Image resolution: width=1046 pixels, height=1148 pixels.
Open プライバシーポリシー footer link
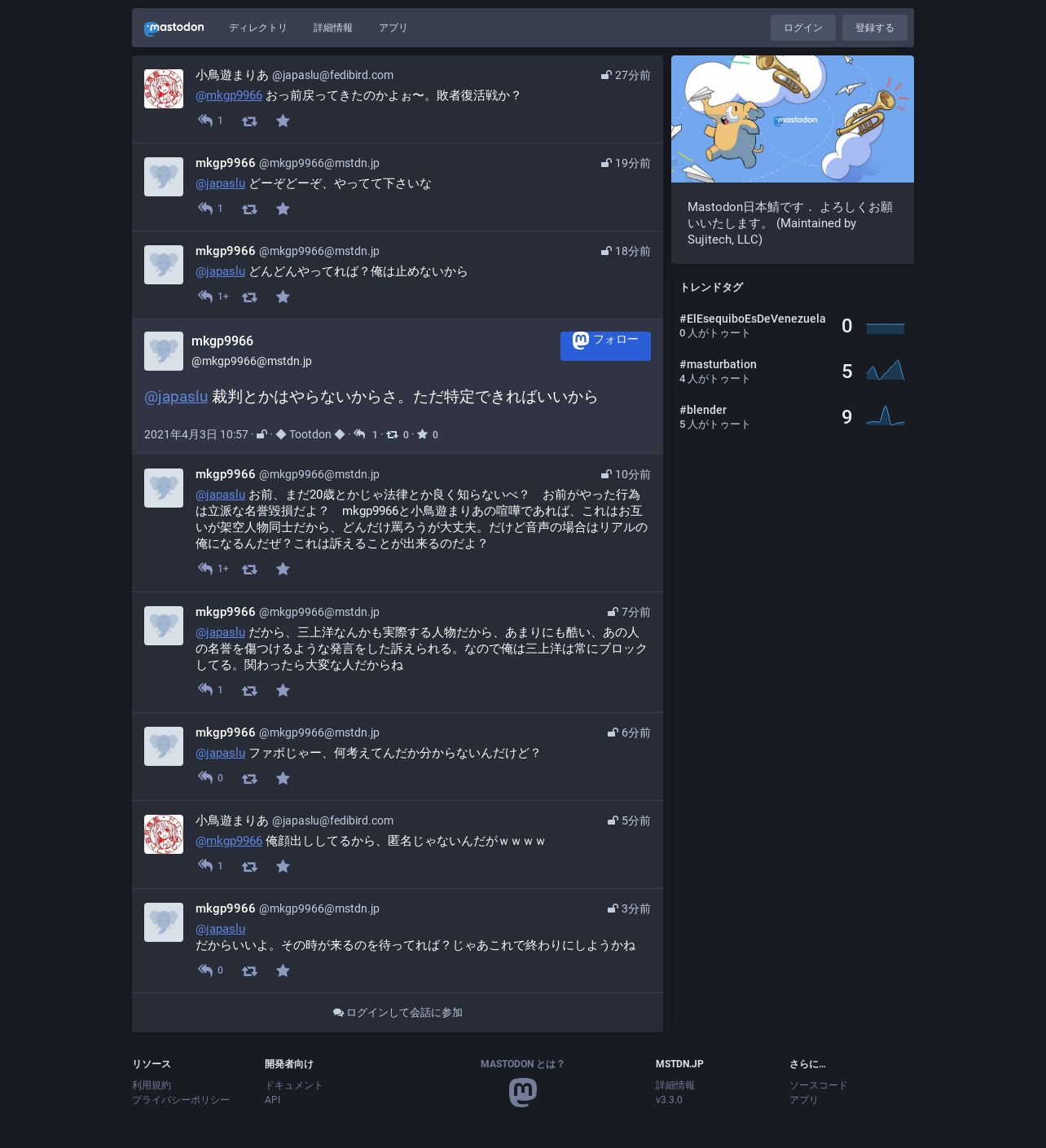click(181, 1100)
